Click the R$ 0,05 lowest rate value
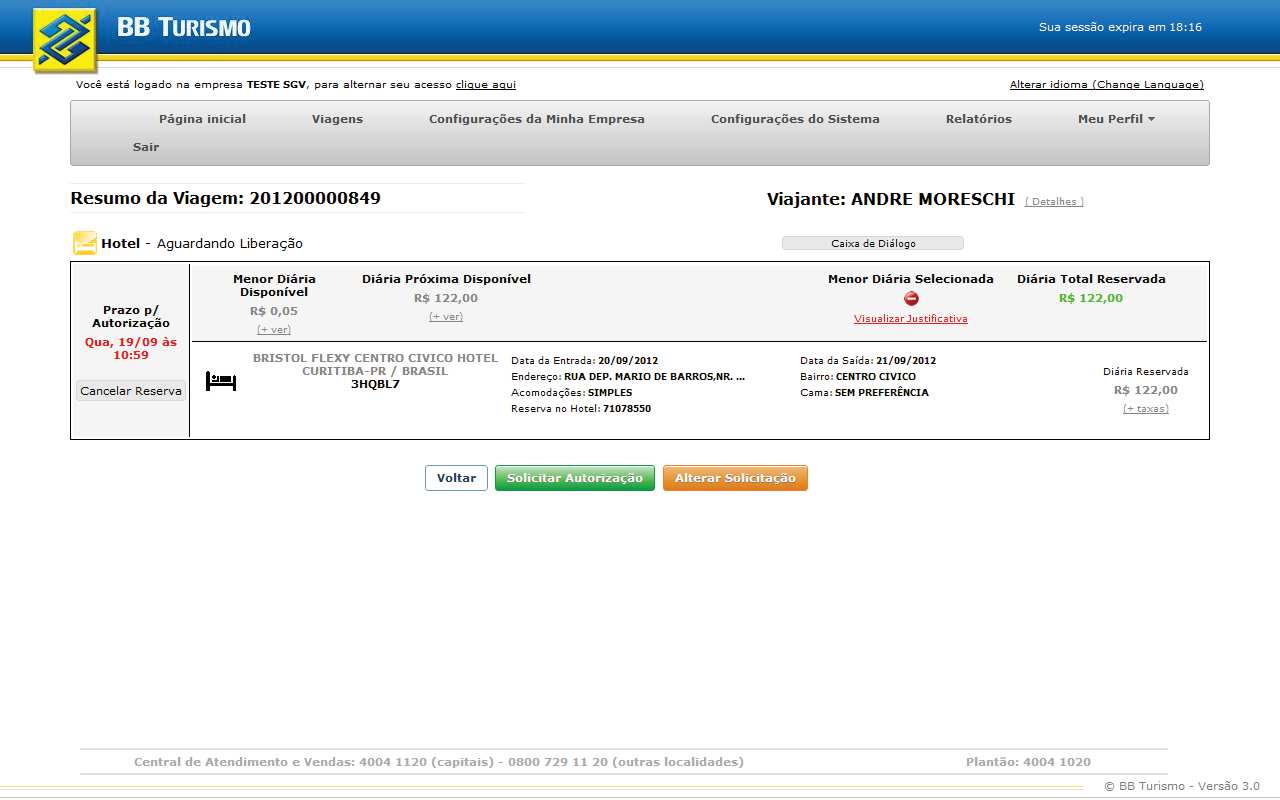The image size is (1280, 800). pyautogui.click(x=274, y=311)
